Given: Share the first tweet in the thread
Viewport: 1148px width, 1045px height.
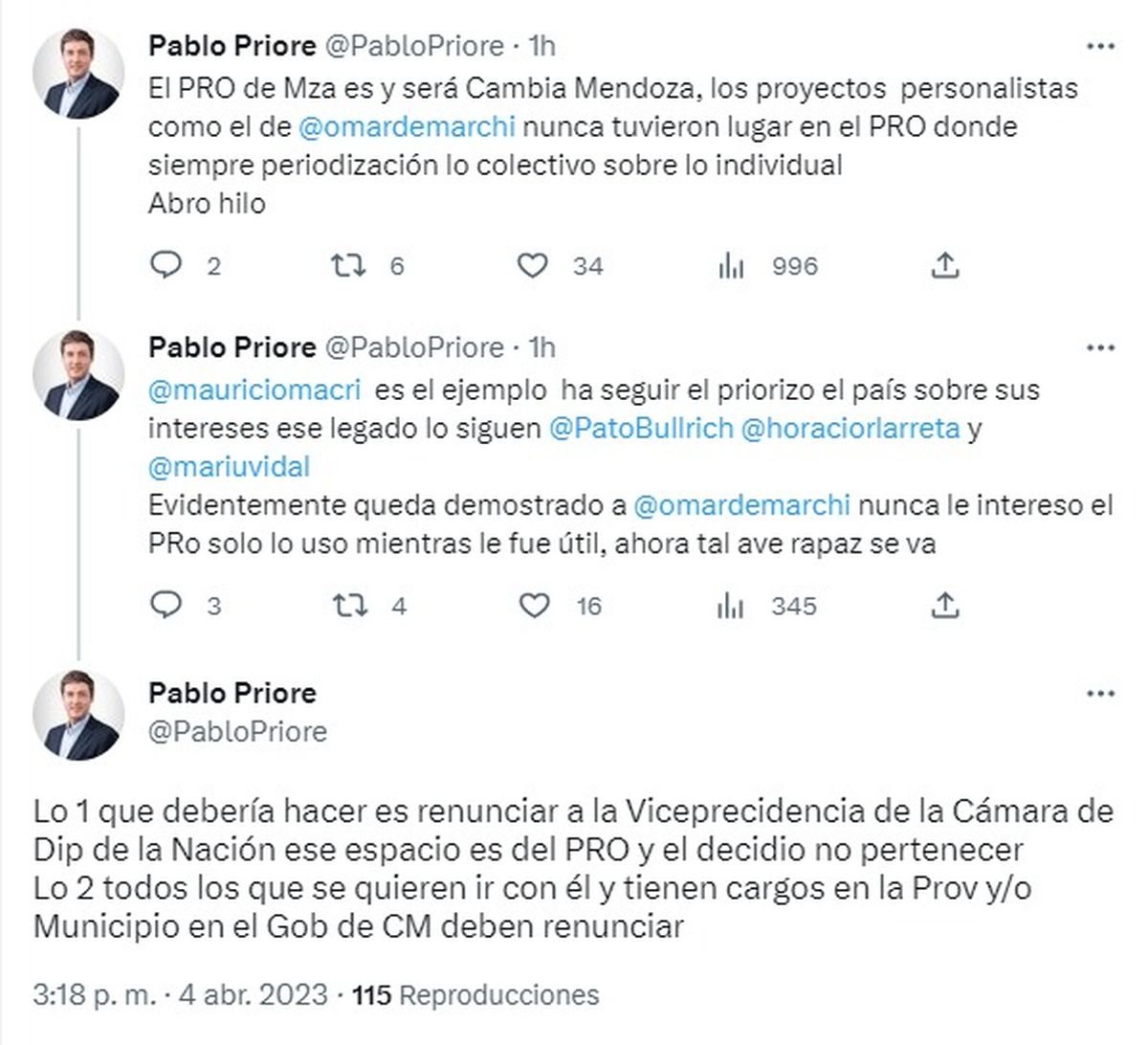Looking at the screenshot, I should (x=944, y=265).
